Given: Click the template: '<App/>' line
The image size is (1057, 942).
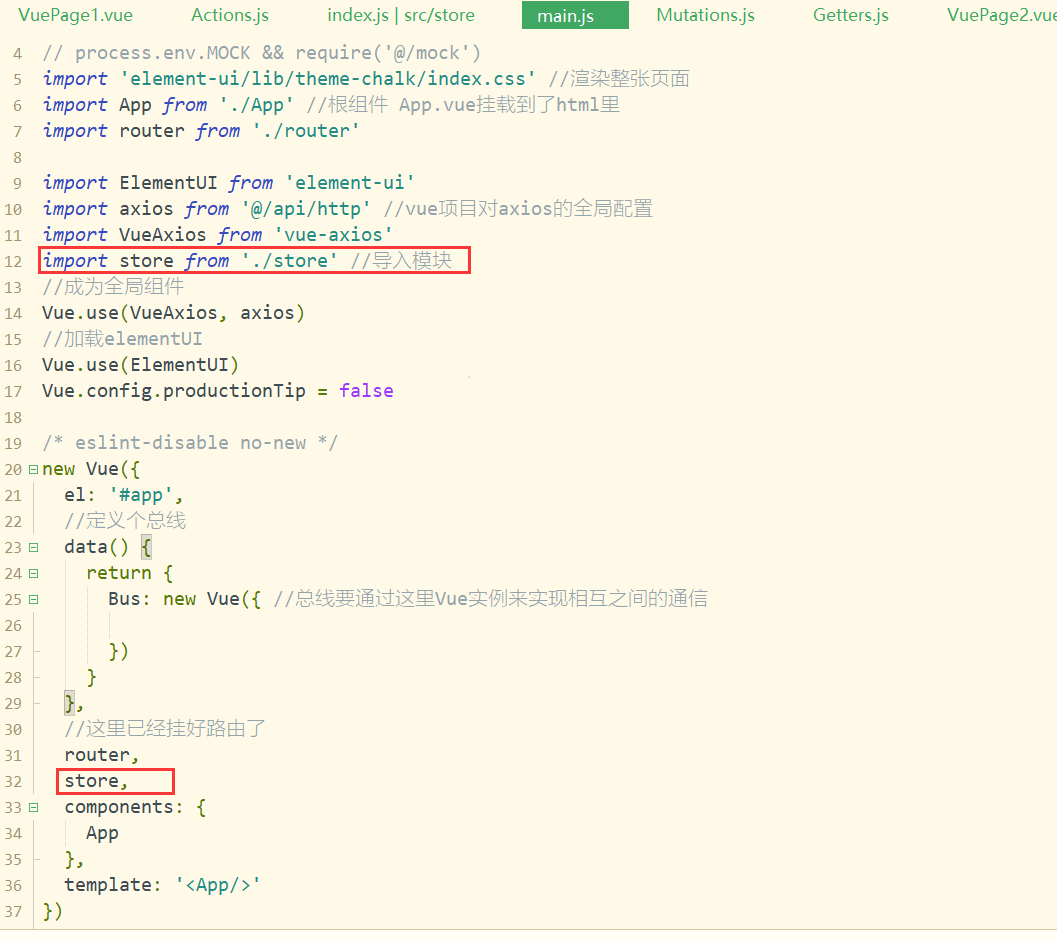Looking at the screenshot, I should tap(162, 885).
